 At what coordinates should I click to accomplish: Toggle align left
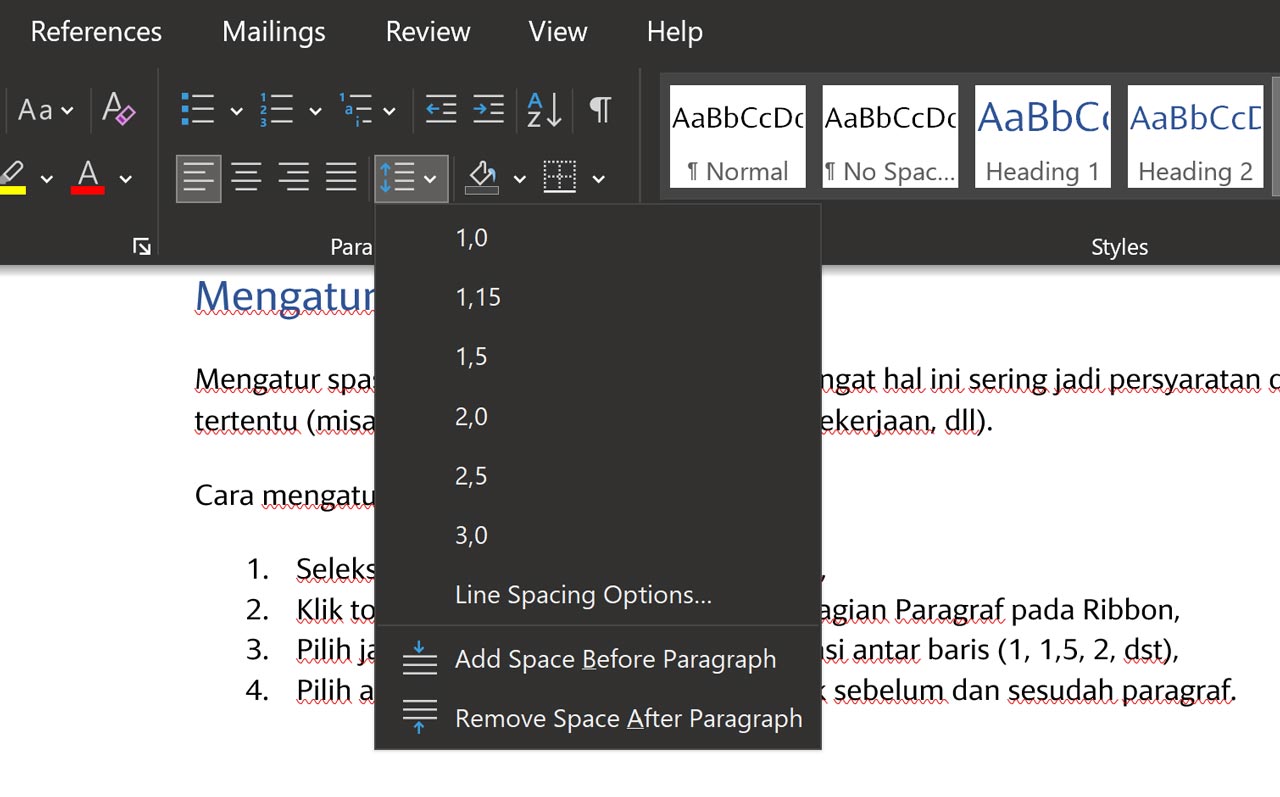198,178
